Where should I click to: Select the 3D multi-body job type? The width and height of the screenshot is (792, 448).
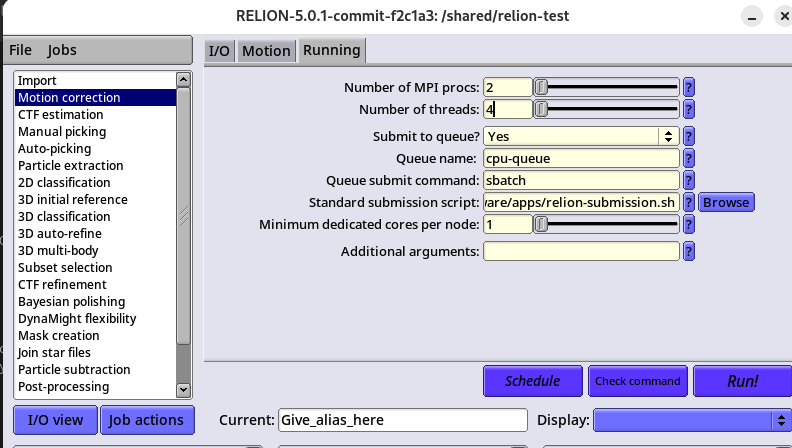point(96,251)
